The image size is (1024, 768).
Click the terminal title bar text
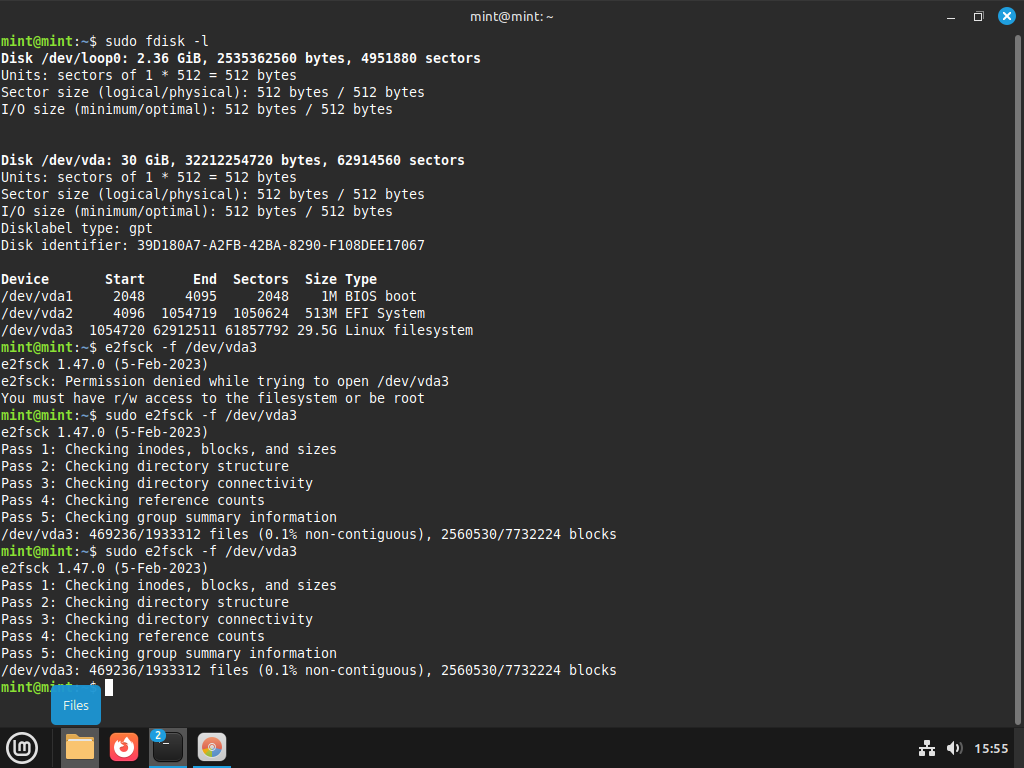click(x=511, y=16)
